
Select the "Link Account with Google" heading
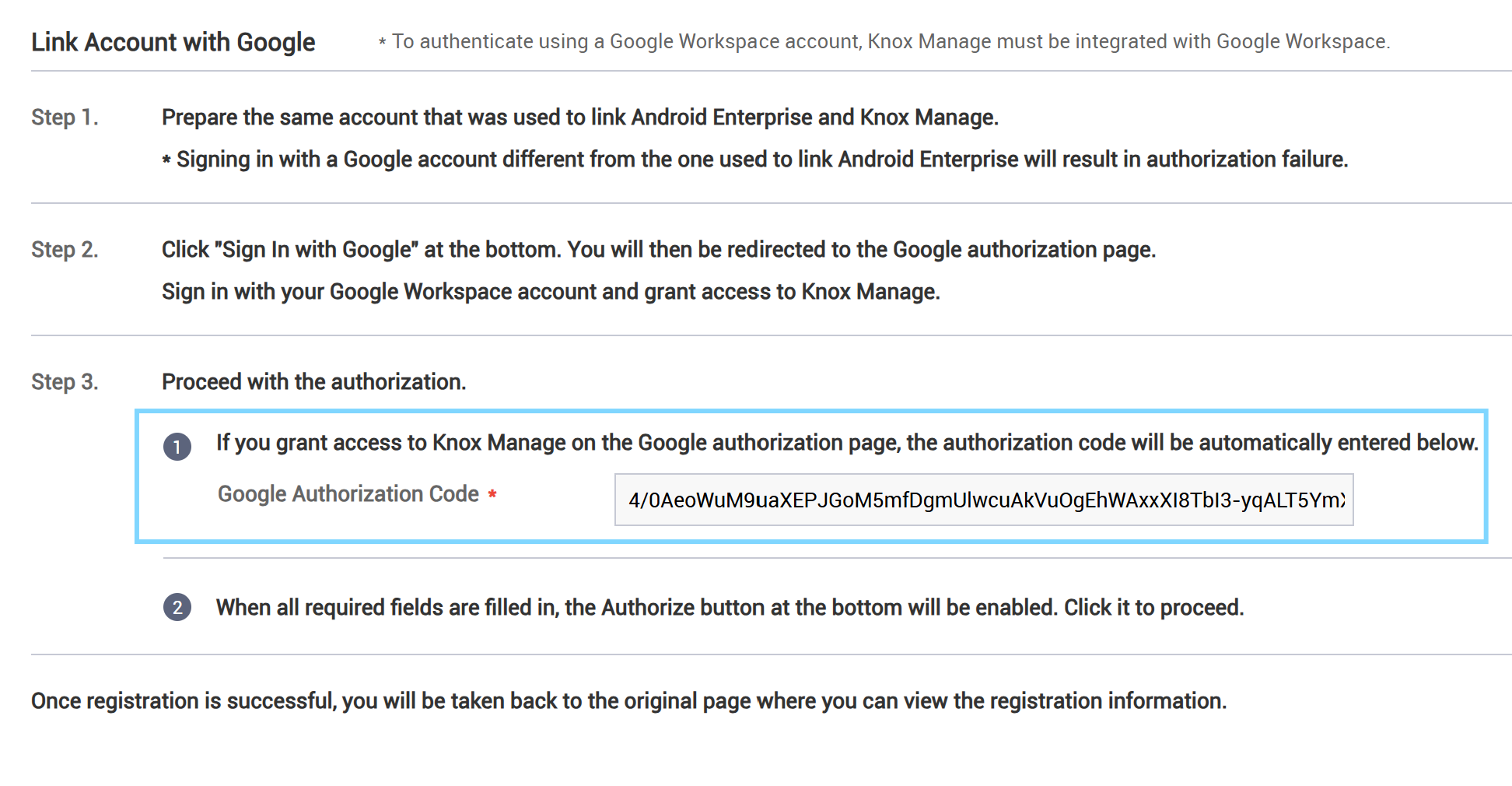click(x=173, y=42)
